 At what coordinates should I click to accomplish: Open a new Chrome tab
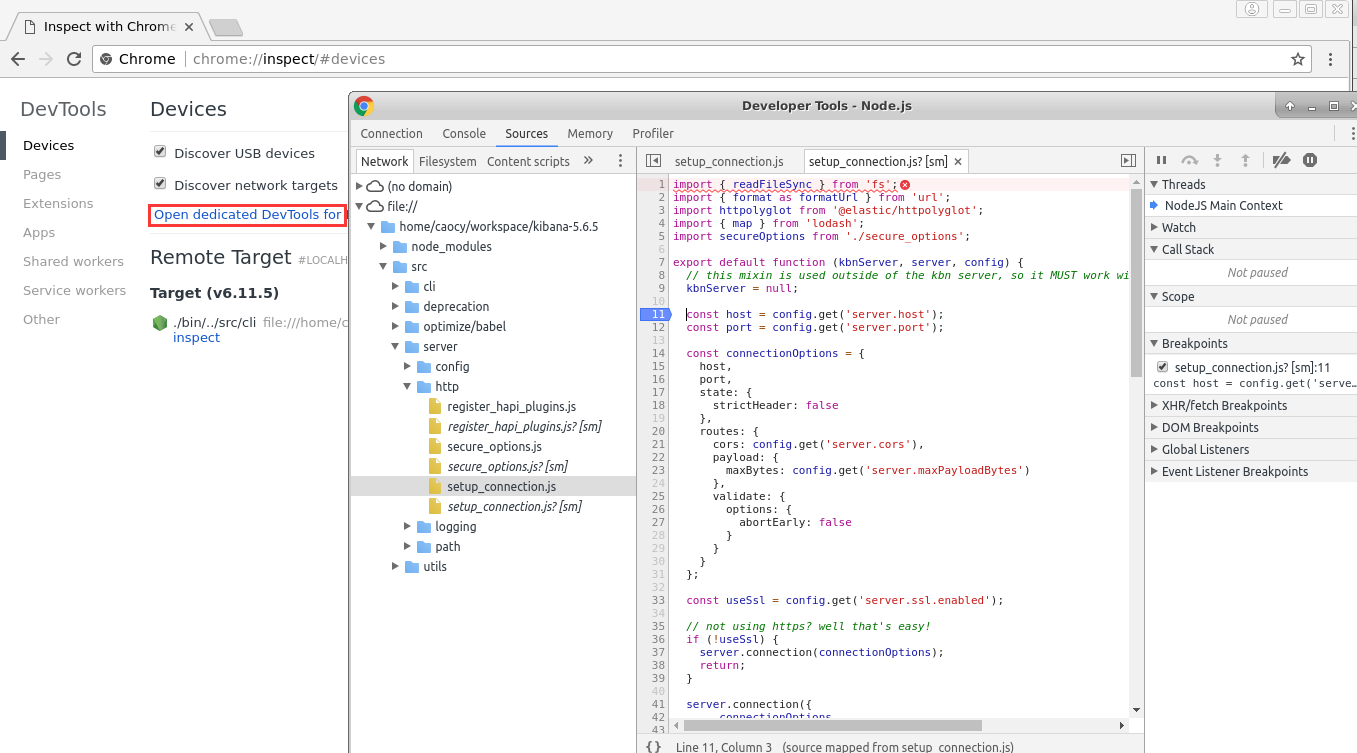[226, 27]
